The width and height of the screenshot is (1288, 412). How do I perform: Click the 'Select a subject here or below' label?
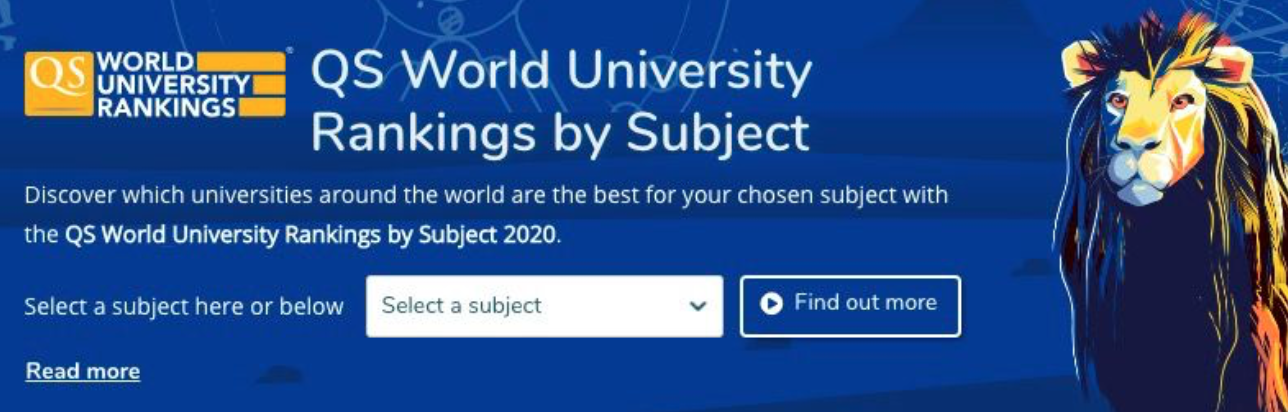pyautogui.click(x=184, y=306)
